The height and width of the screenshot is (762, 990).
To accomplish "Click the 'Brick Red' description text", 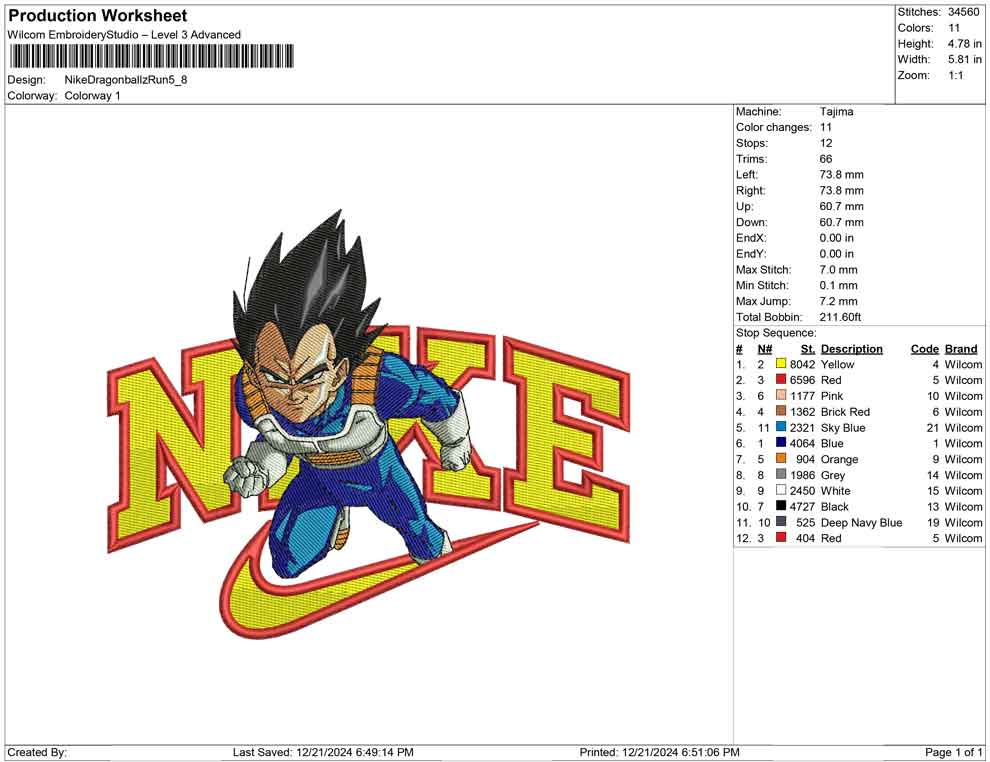I will (x=845, y=412).
